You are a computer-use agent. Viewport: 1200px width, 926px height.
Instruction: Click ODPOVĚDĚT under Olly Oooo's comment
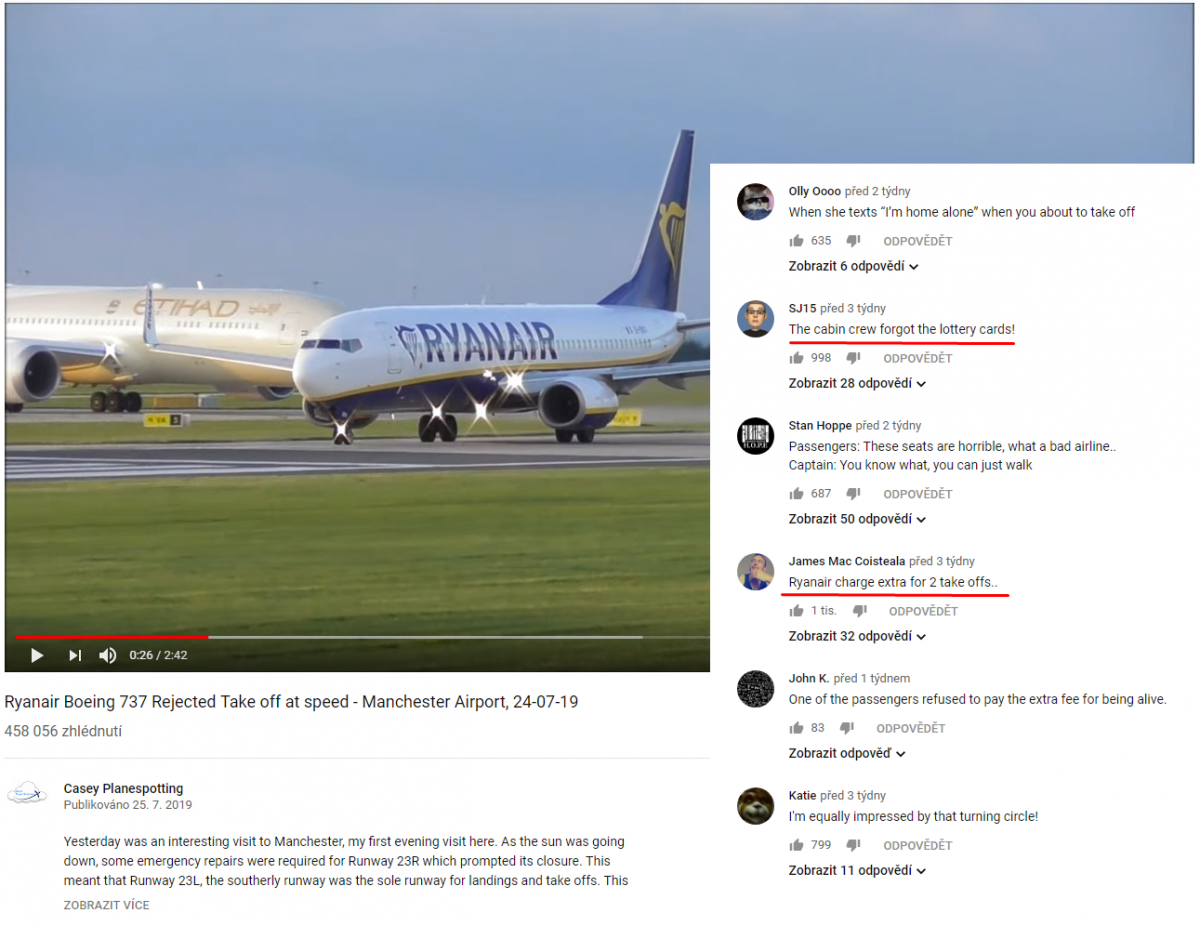coord(918,241)
